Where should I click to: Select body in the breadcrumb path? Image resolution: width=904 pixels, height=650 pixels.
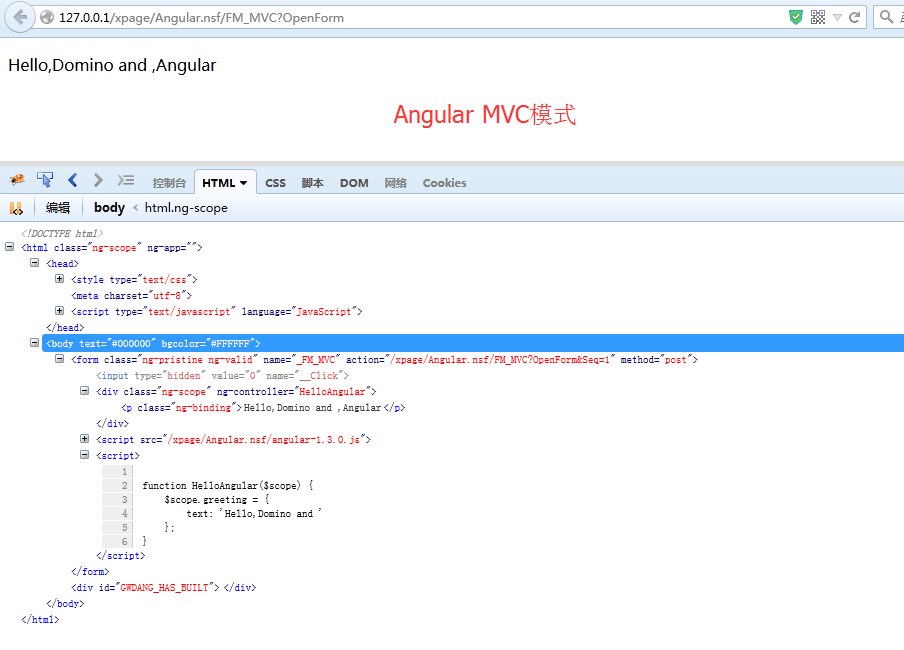110,208
